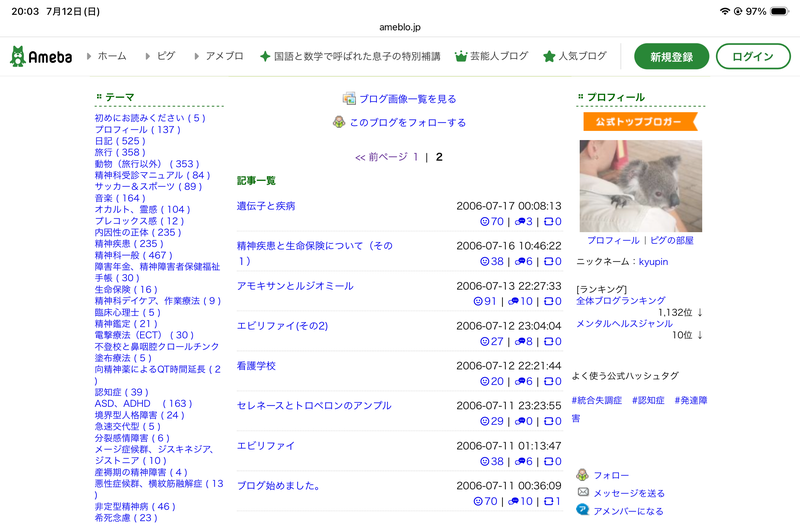Open the ブログ始めました。 article
This screenshot has width=800, height=525.
point(279,486)
